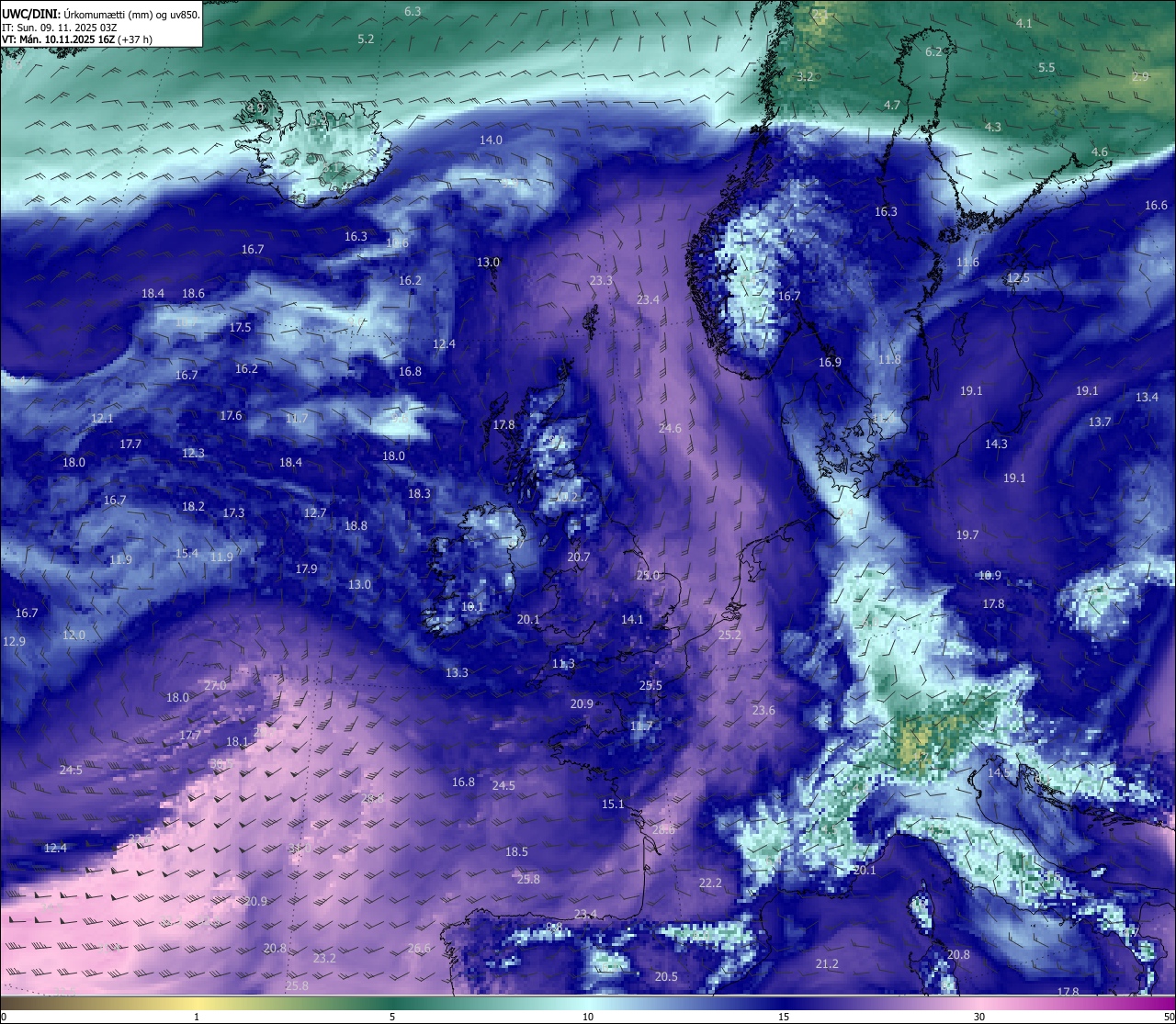Click the '3.2' map value

pyautogui.click(x=805, y=76)
